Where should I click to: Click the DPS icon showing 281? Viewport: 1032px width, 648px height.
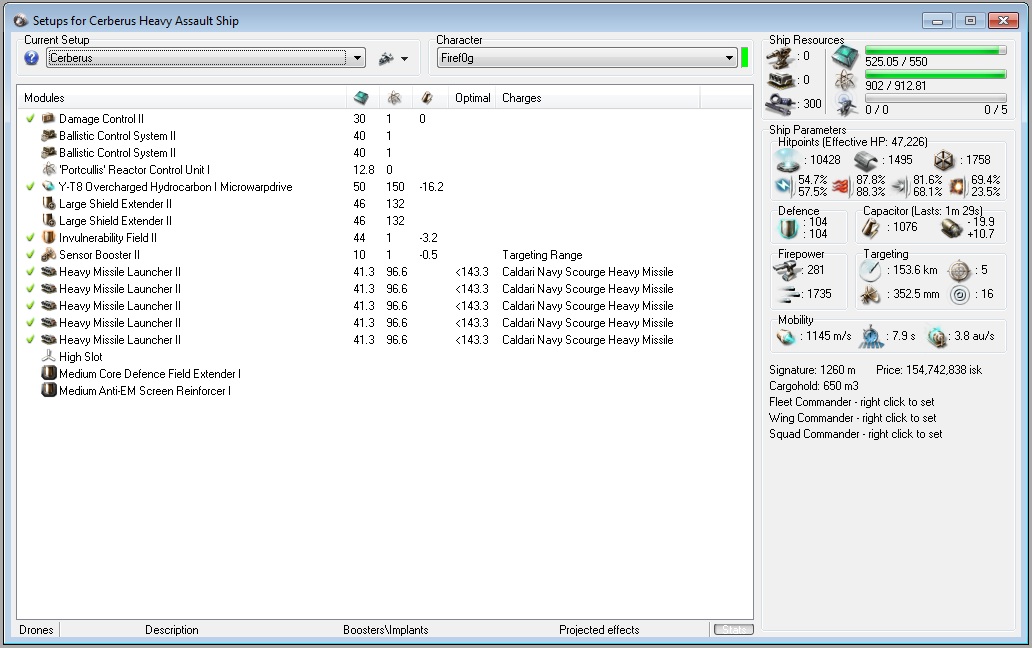787,270
